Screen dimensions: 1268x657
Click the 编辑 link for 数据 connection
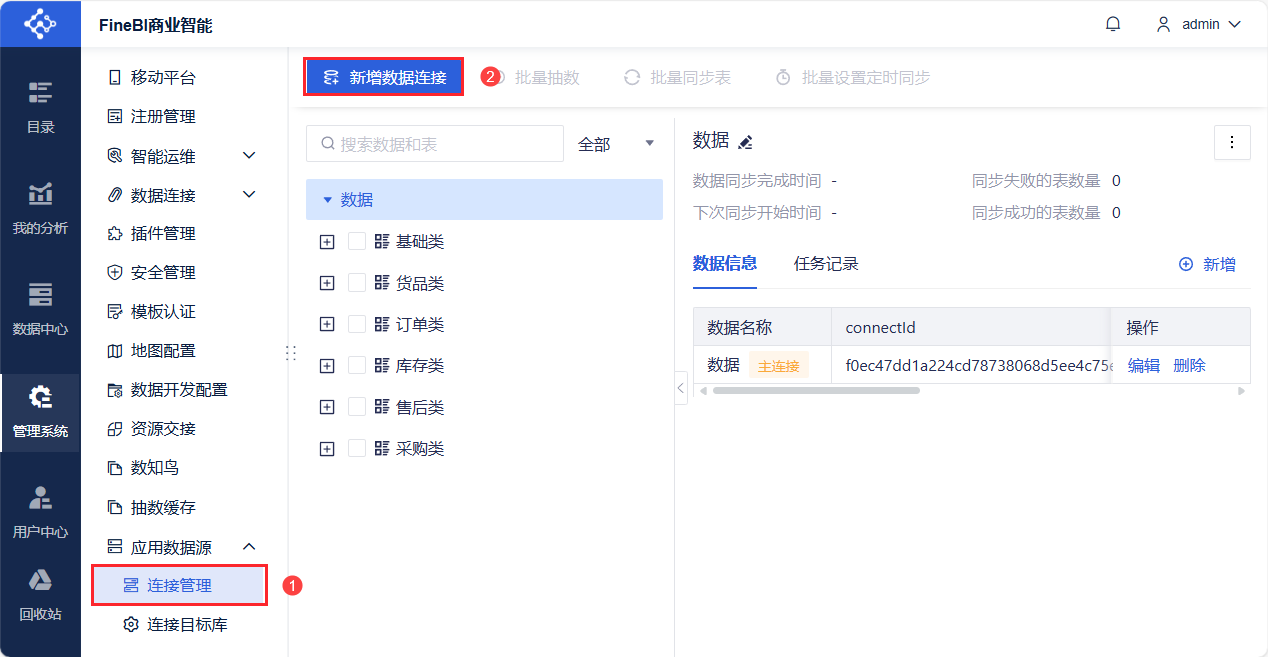point(1144,365)
